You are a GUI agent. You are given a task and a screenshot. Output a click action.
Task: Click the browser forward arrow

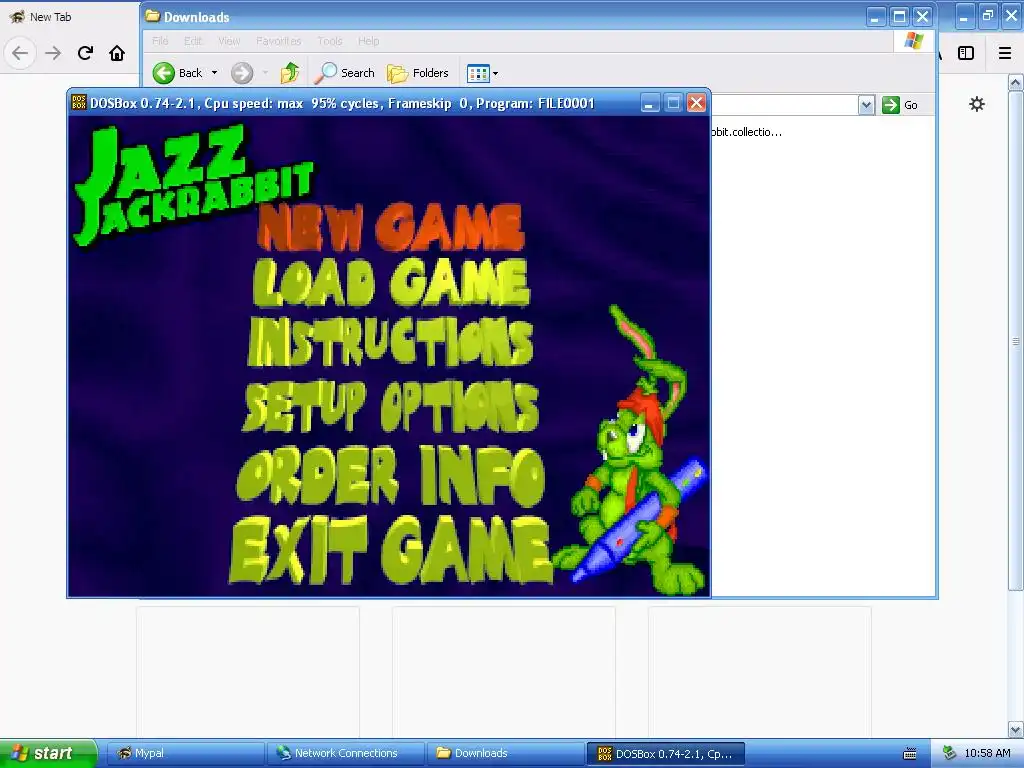53,53
